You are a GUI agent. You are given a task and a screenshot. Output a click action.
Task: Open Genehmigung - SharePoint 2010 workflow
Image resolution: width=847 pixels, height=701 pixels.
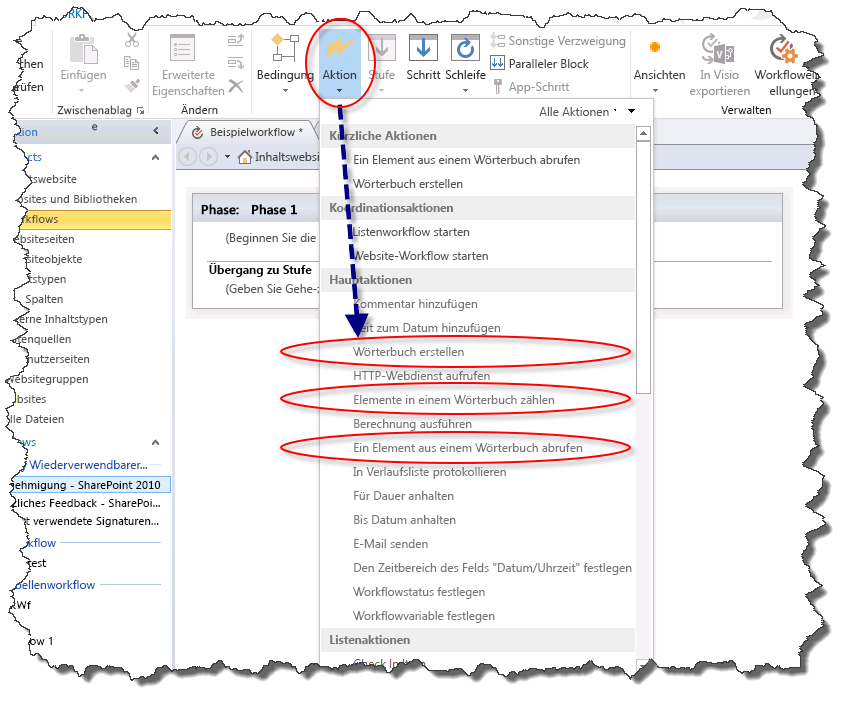pyautogui.click(x=90, y=484)
